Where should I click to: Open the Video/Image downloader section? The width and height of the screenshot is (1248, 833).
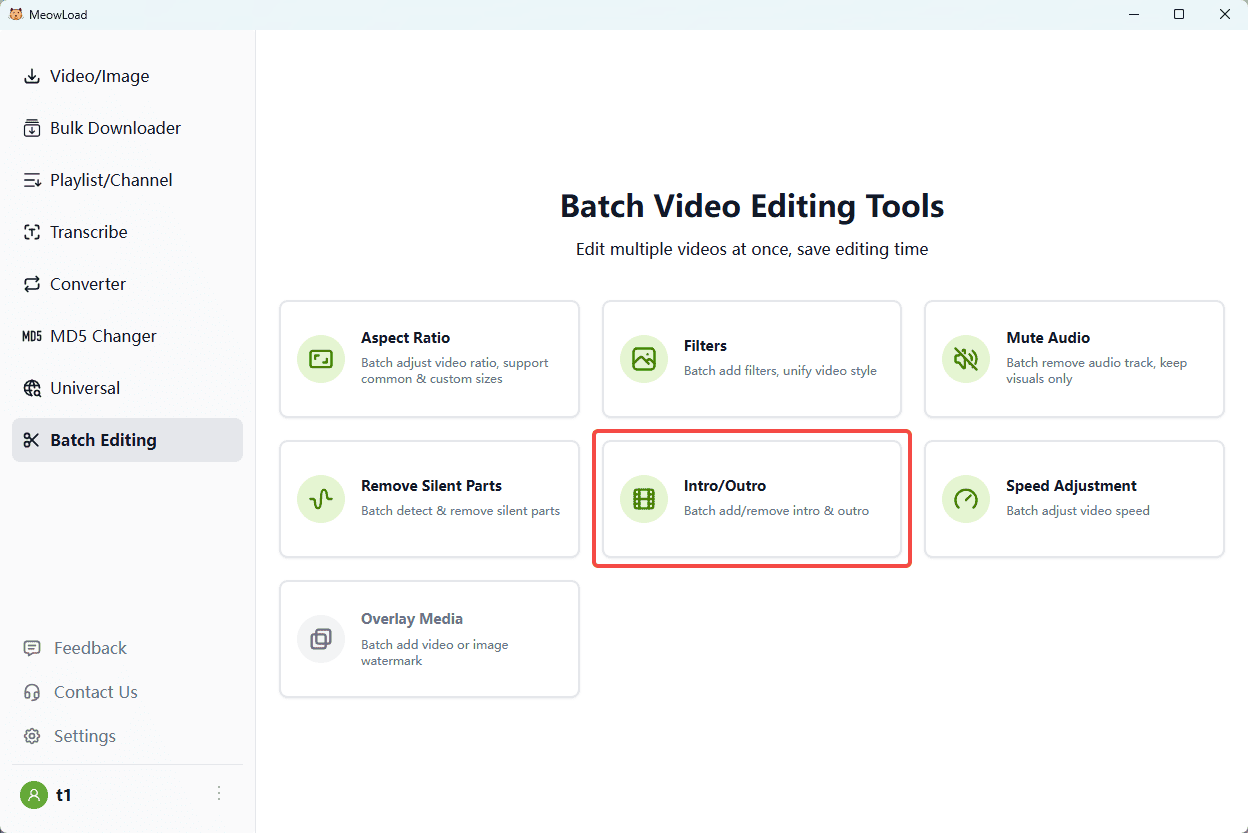click(x=99, y=76)
